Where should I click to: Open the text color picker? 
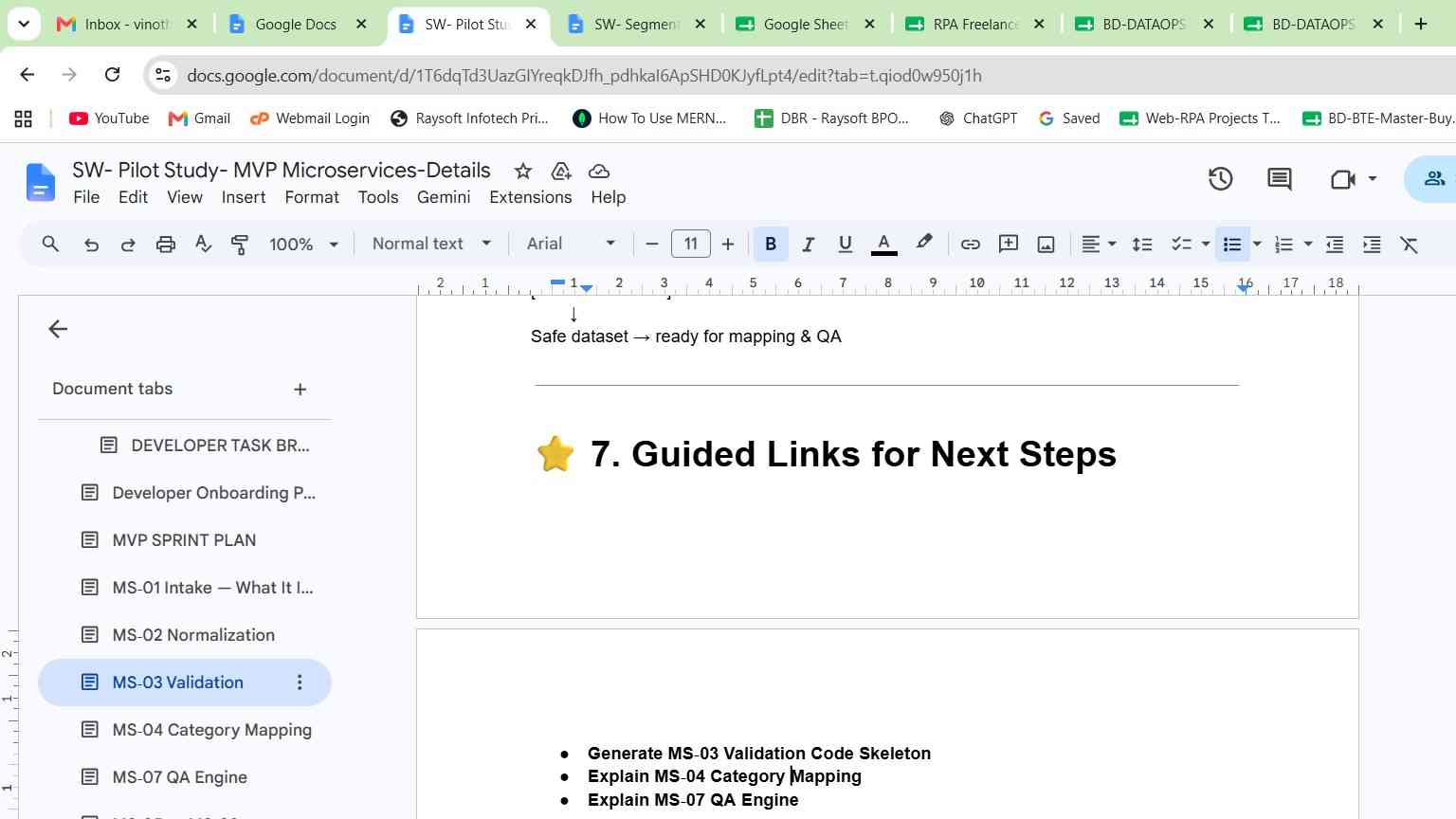tap(883, 245)
